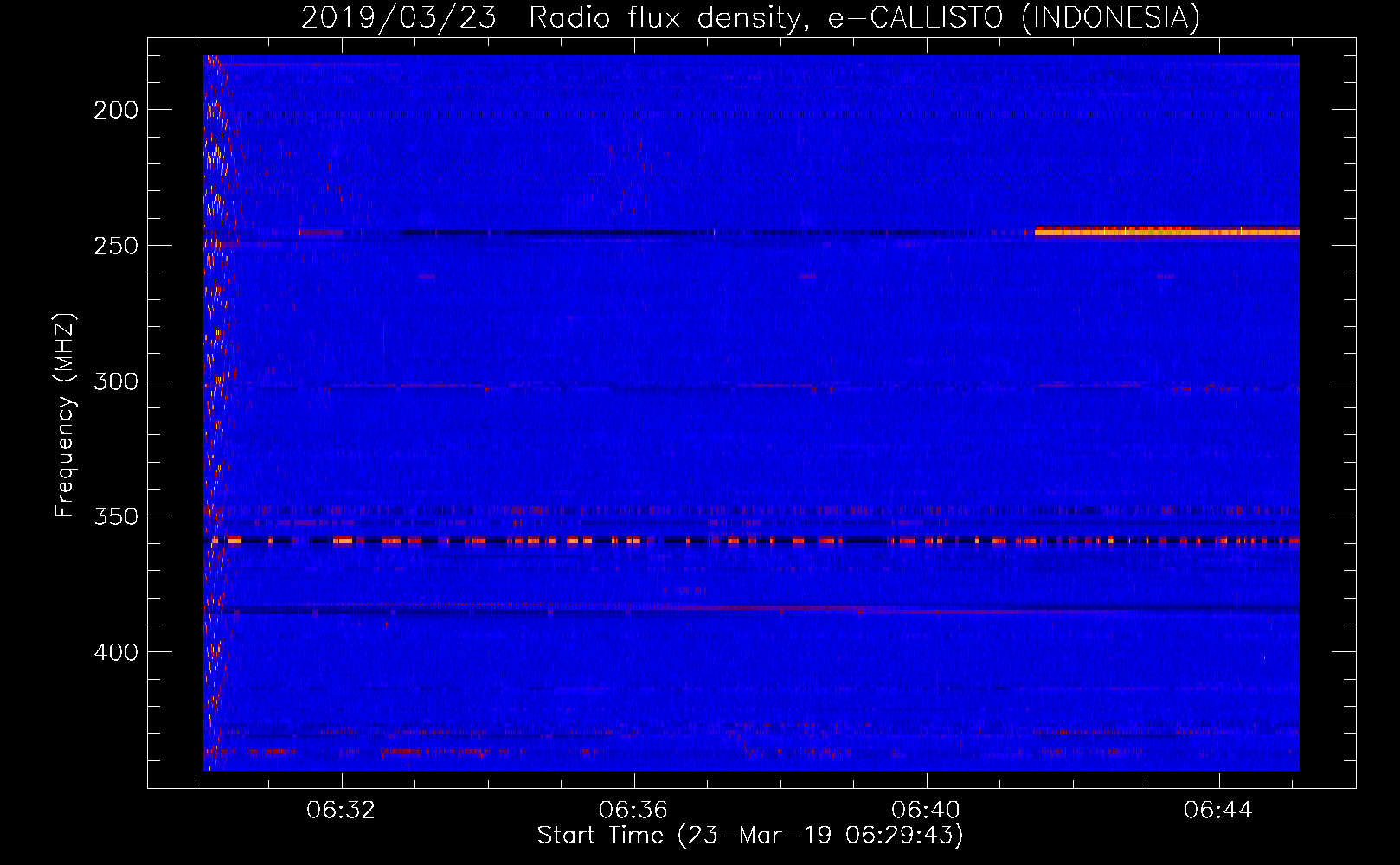1400x865 pixels.
Task: Click the 06:32 time tick label
Action: point(341,811)
